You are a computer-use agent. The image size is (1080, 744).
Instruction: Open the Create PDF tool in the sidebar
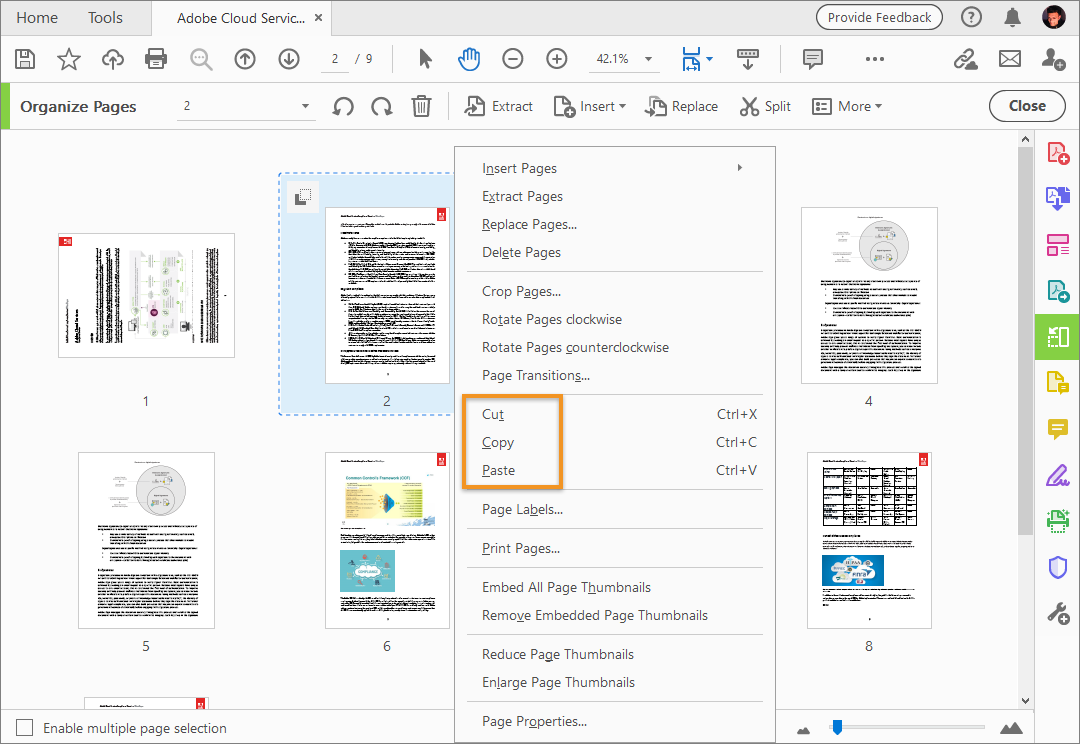click(x=1057, y=152)
